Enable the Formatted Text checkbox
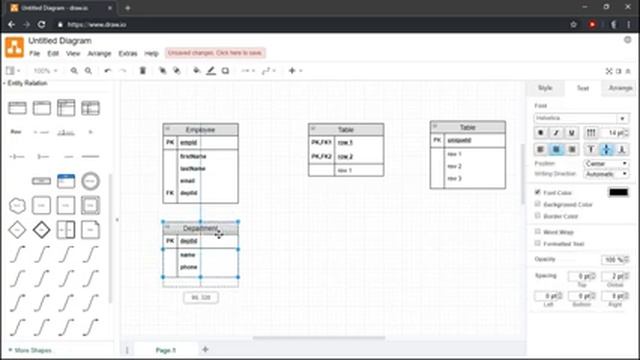Screen dimensions: 640x360 point(538,243)
